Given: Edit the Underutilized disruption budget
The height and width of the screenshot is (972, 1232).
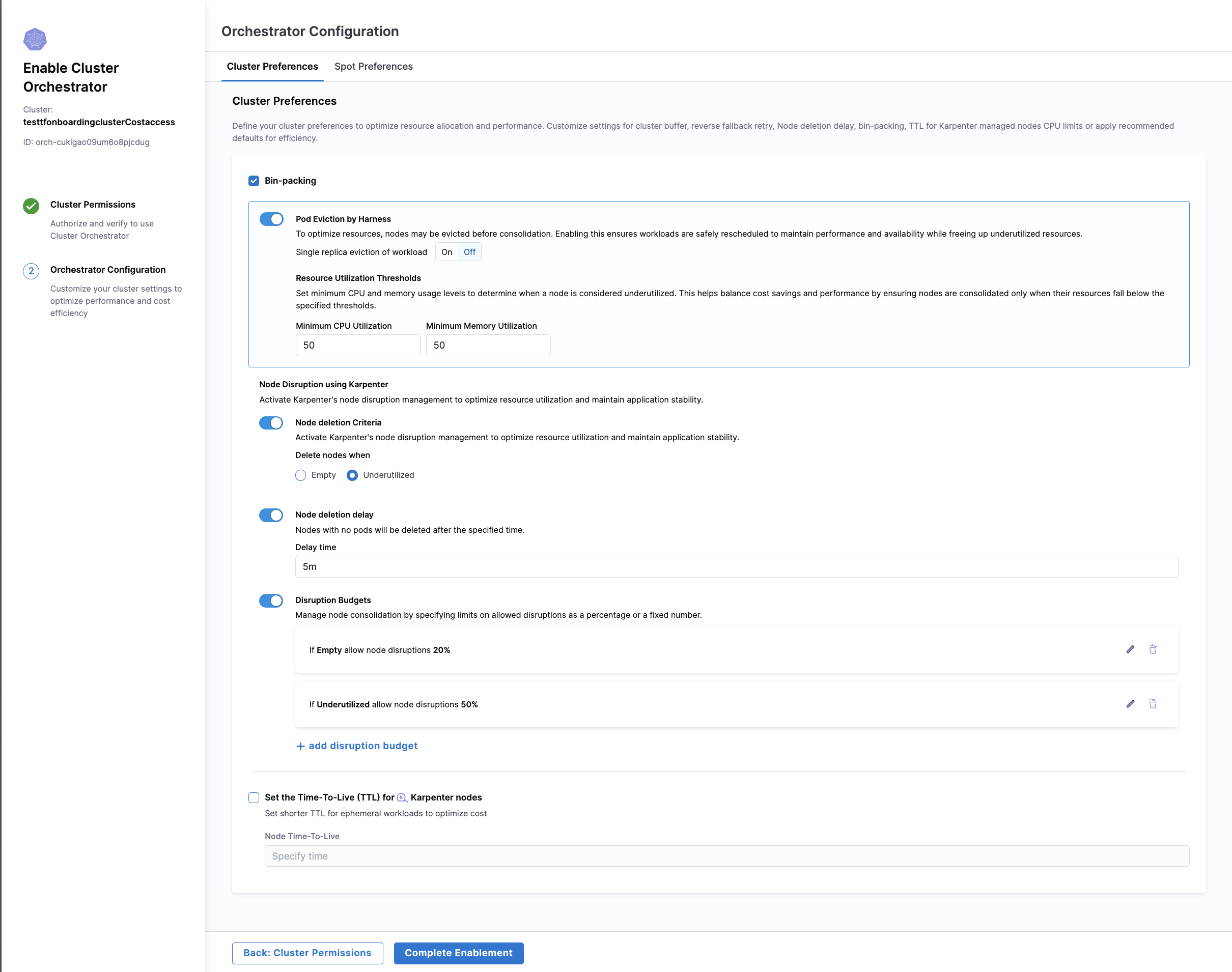Looking at the screenshot, I should point(1130,704).
